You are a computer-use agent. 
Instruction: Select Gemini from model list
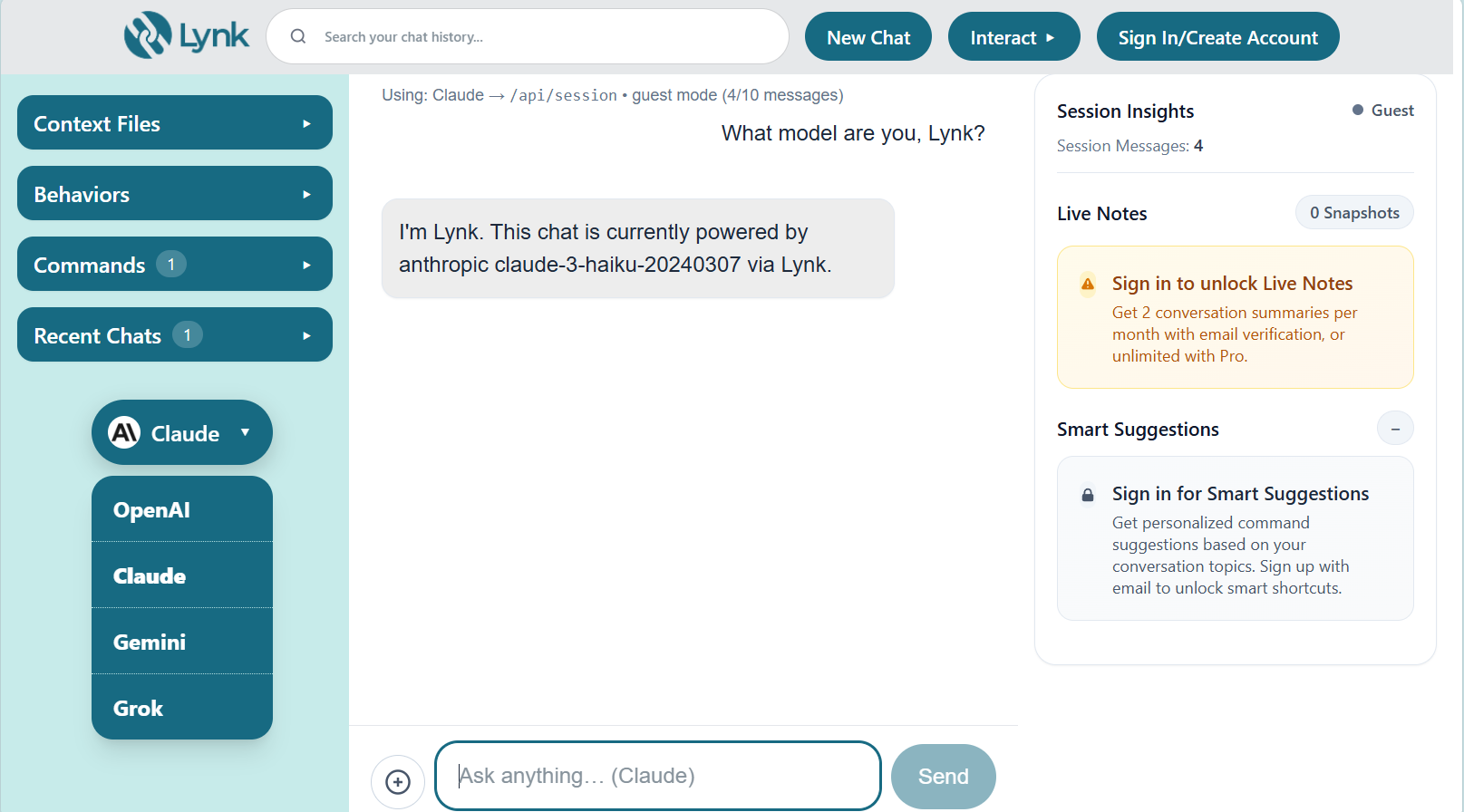click(x=182, y=642)
